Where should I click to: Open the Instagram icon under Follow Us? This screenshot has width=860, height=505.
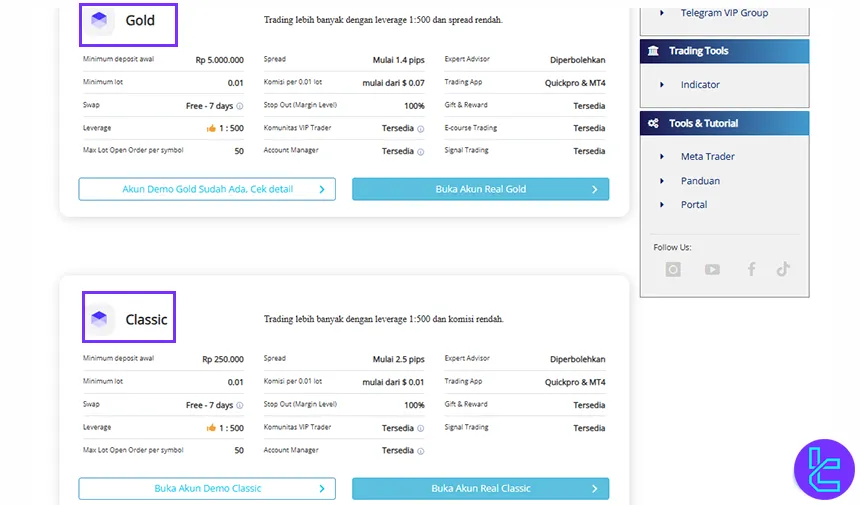coord(673,269)
